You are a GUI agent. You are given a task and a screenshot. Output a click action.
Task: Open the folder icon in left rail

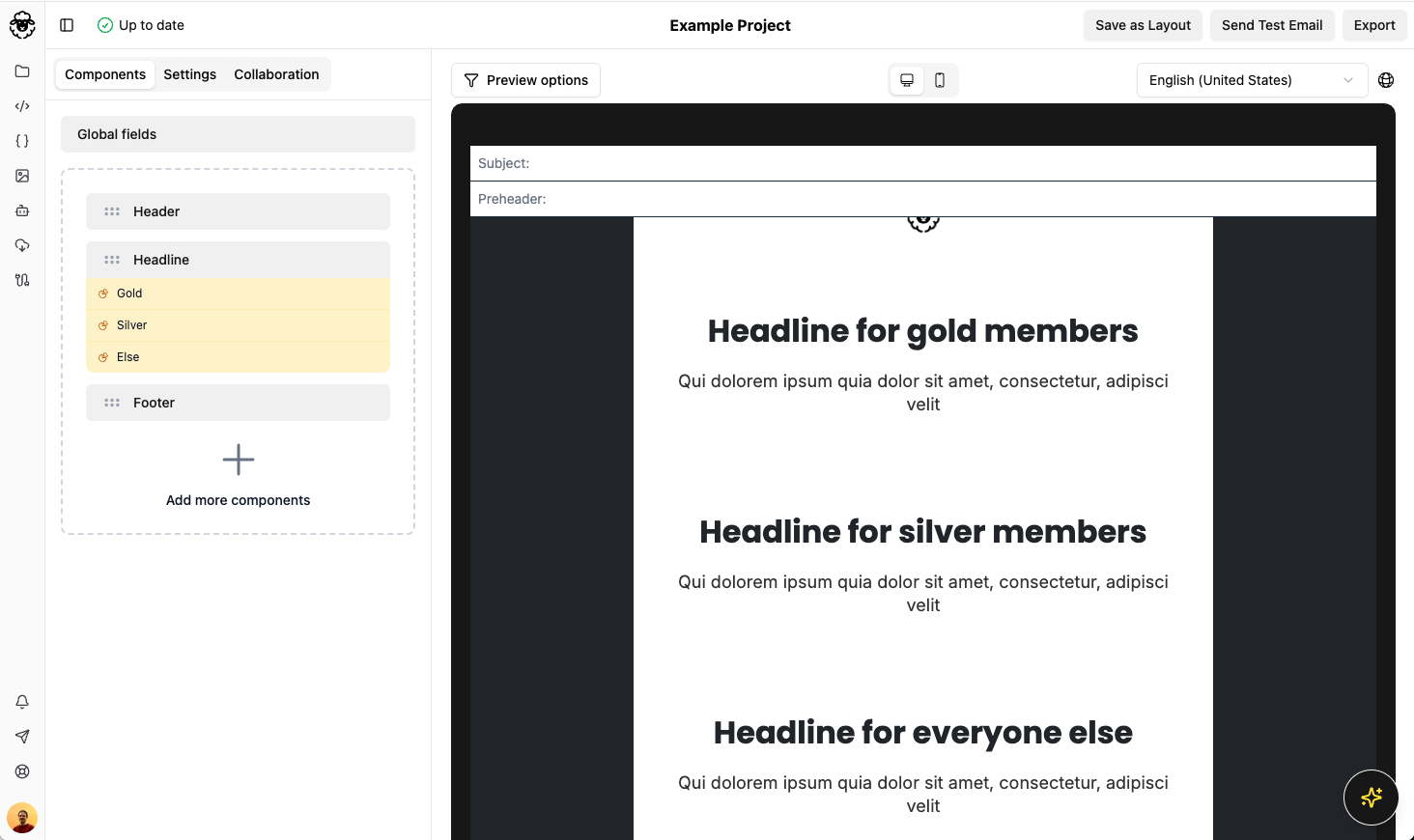tap(22, 71)
